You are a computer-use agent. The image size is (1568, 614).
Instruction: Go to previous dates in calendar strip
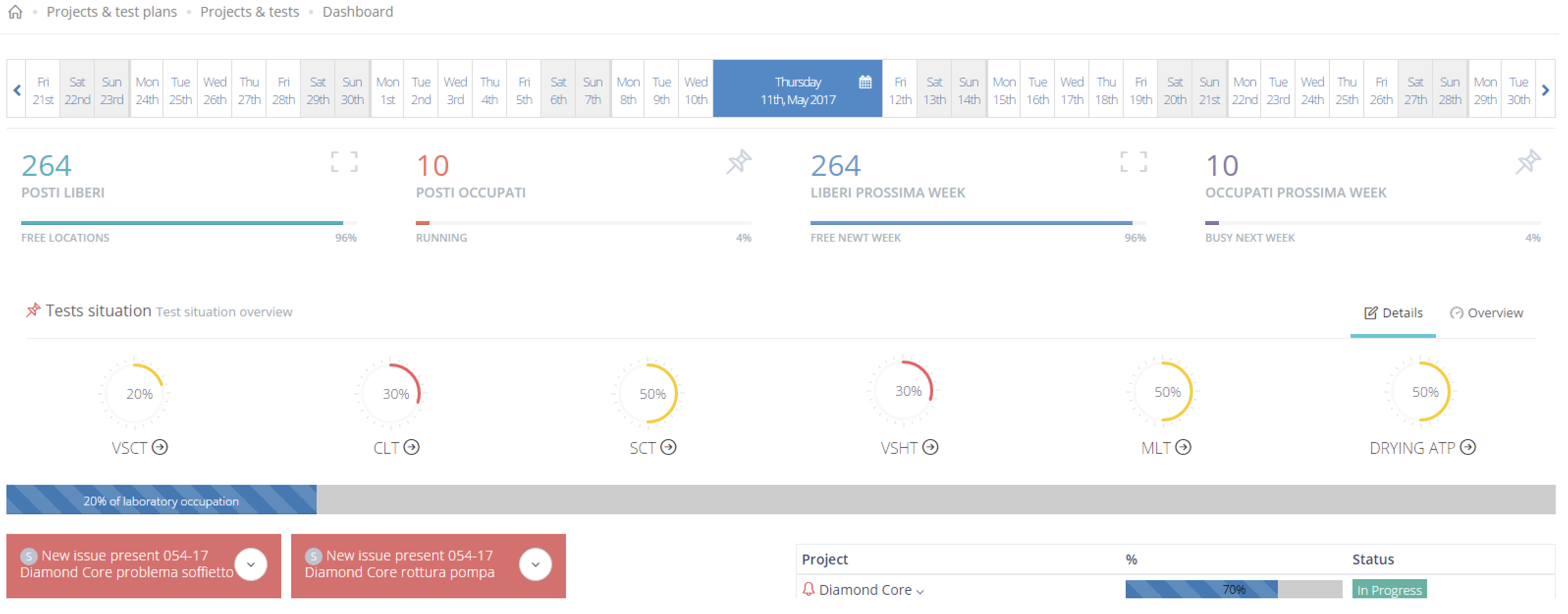[x=17, y=90]
